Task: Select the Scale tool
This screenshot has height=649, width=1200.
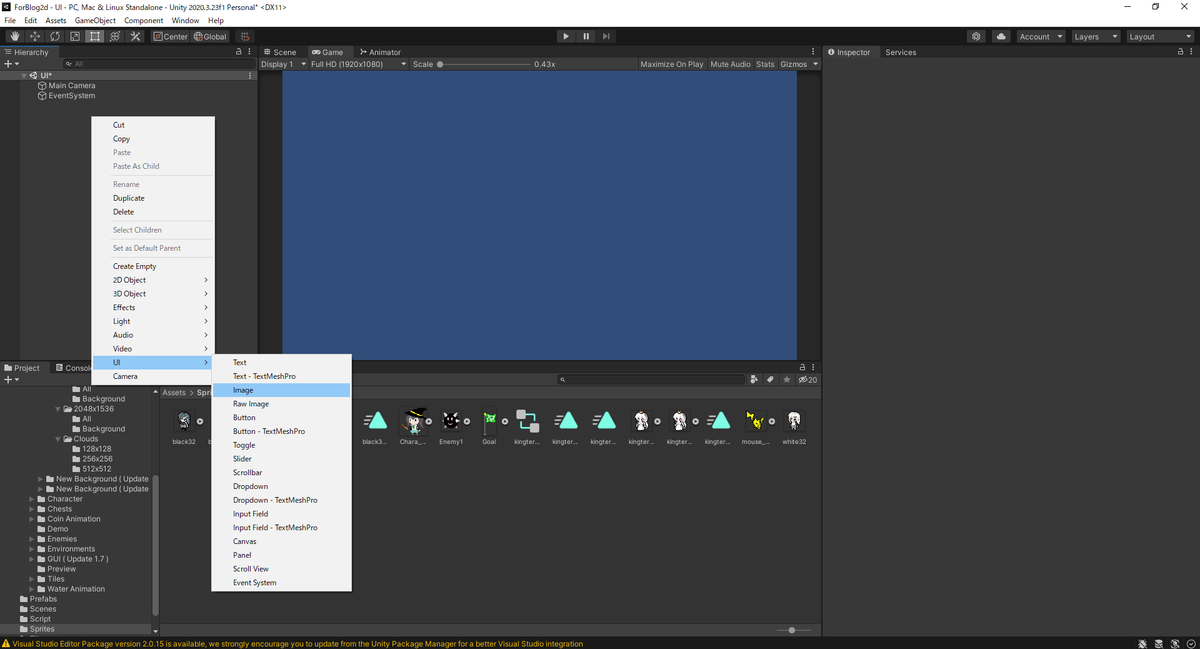Action: coord(74,36)
